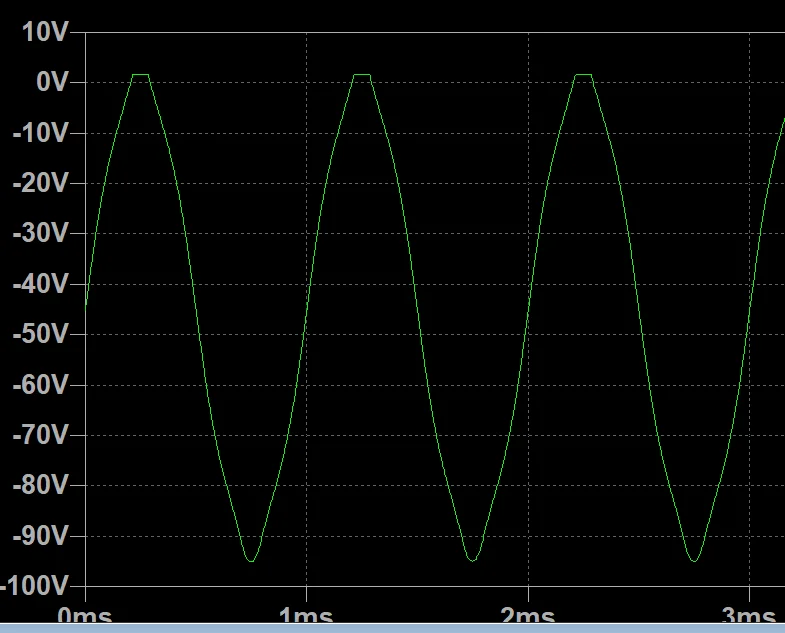Click the waveform's clipped peak after 1ms
The image size is (785, 633).
tap(362, 75)
